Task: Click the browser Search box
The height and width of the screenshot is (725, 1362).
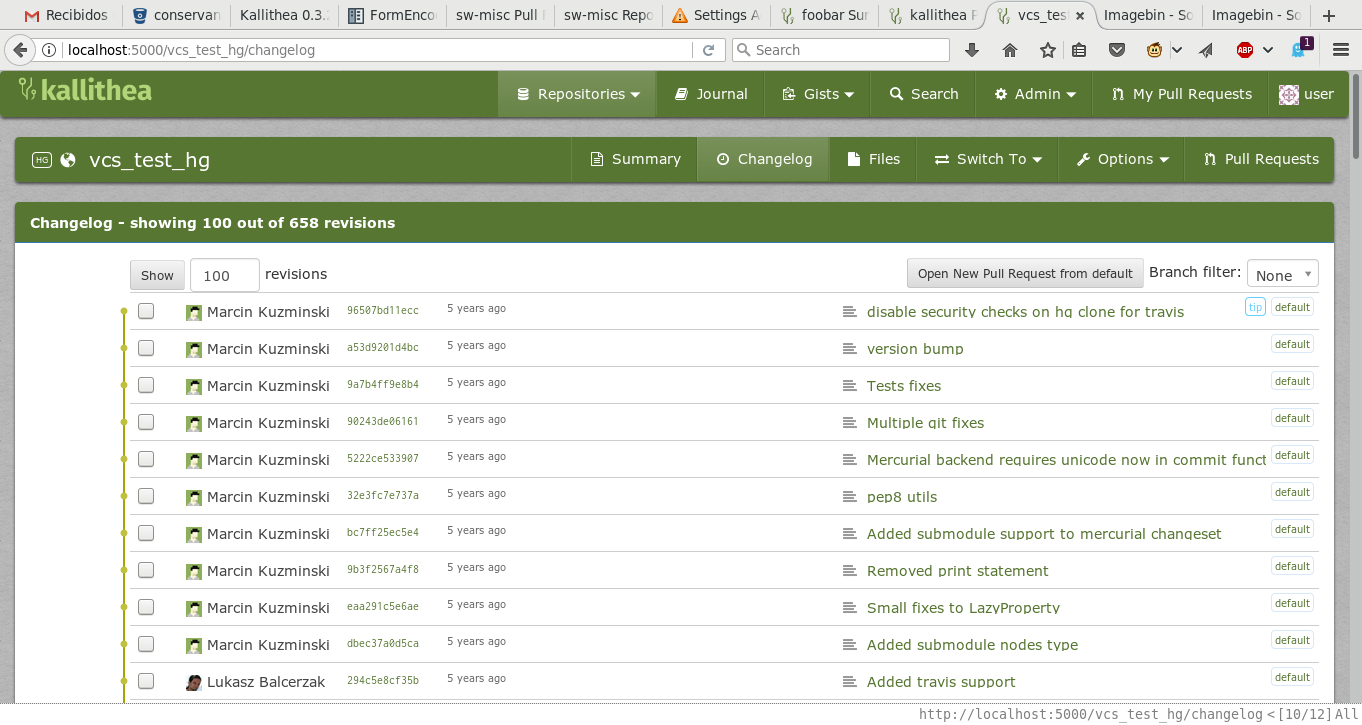Action: point(841,50)
